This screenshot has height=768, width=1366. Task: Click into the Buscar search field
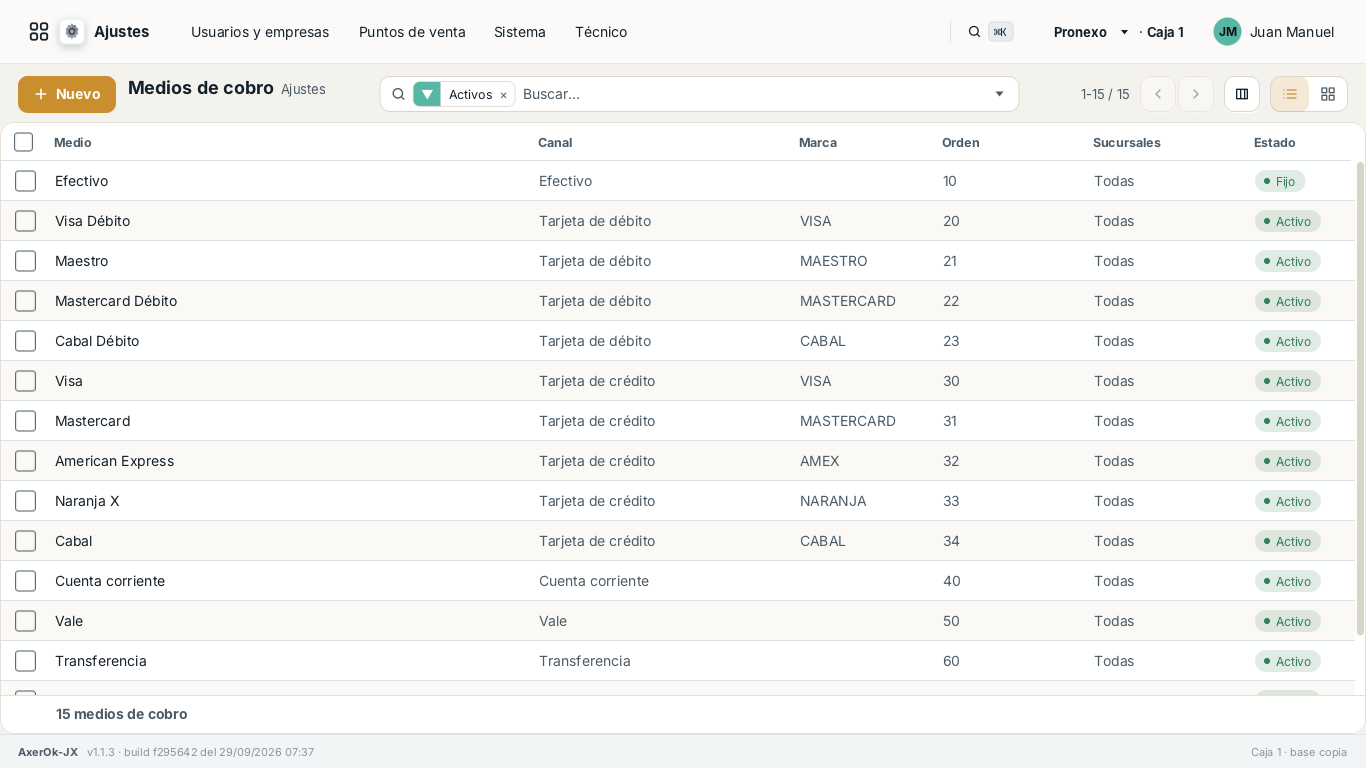[752, 94]
